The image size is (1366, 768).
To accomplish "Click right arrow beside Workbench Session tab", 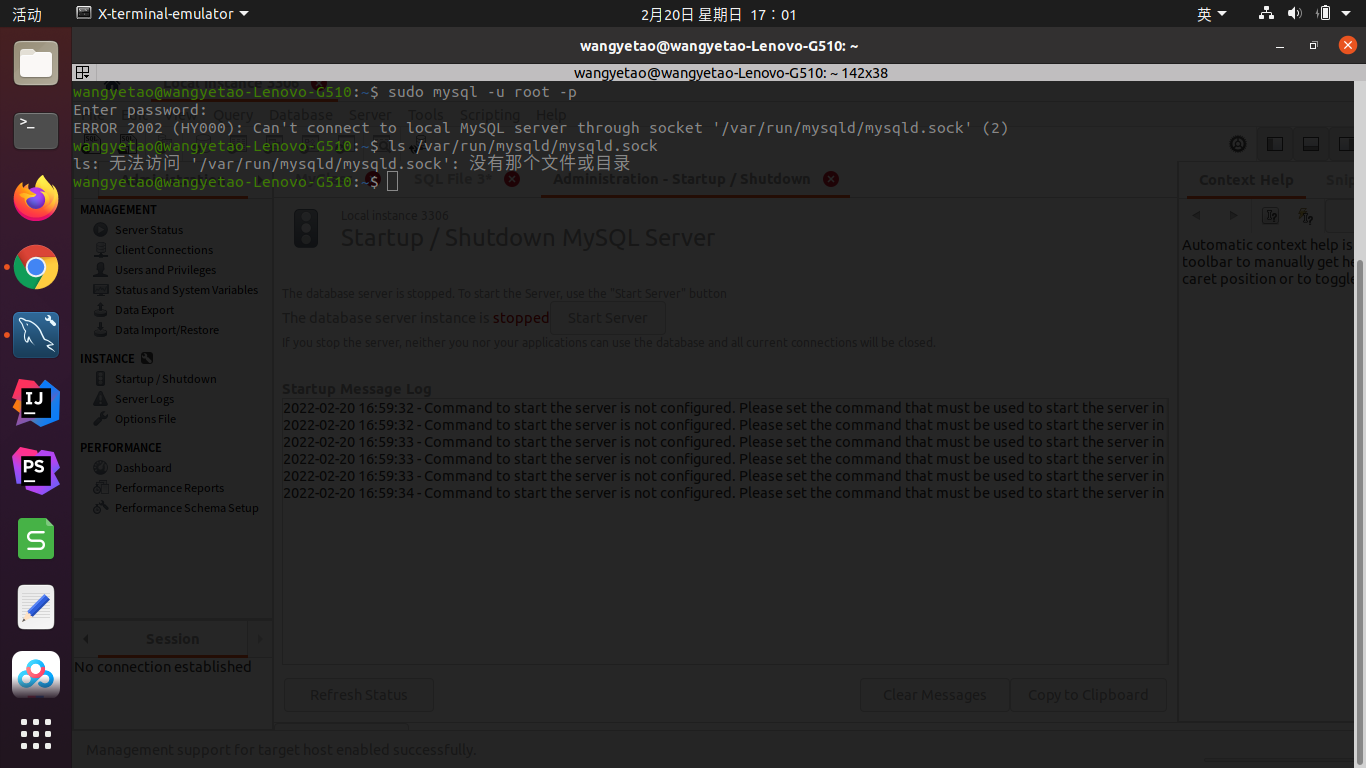I will (x=260, y=638).
